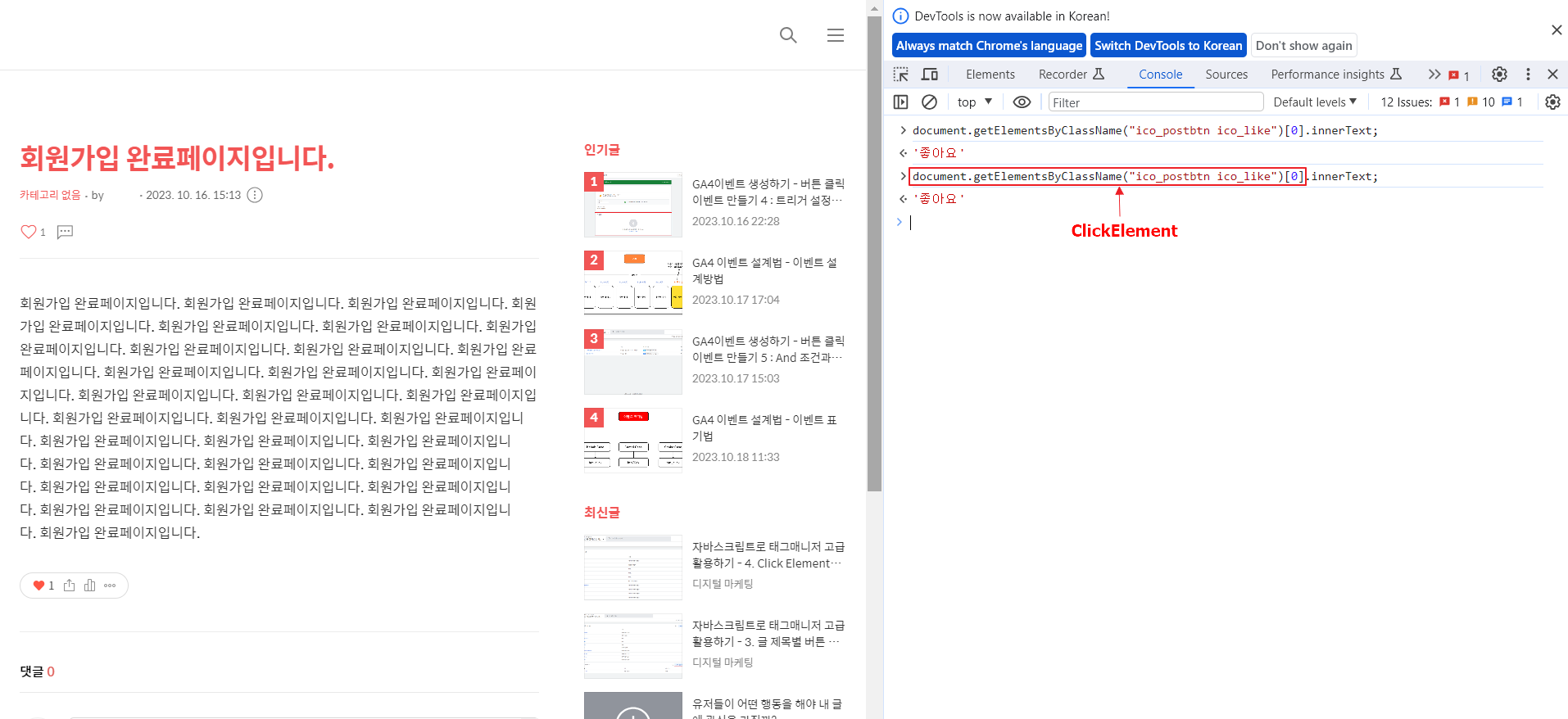The height and width of the screenshot is (719, 1568).
Task: Click the 12 Issues link
Action: 1451,102
